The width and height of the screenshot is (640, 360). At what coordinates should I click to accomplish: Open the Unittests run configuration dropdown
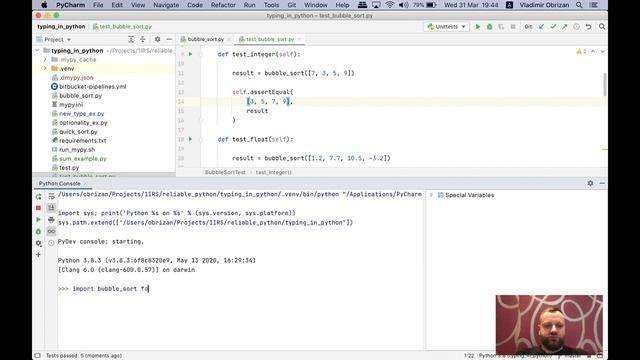click(x=447, y=27)
